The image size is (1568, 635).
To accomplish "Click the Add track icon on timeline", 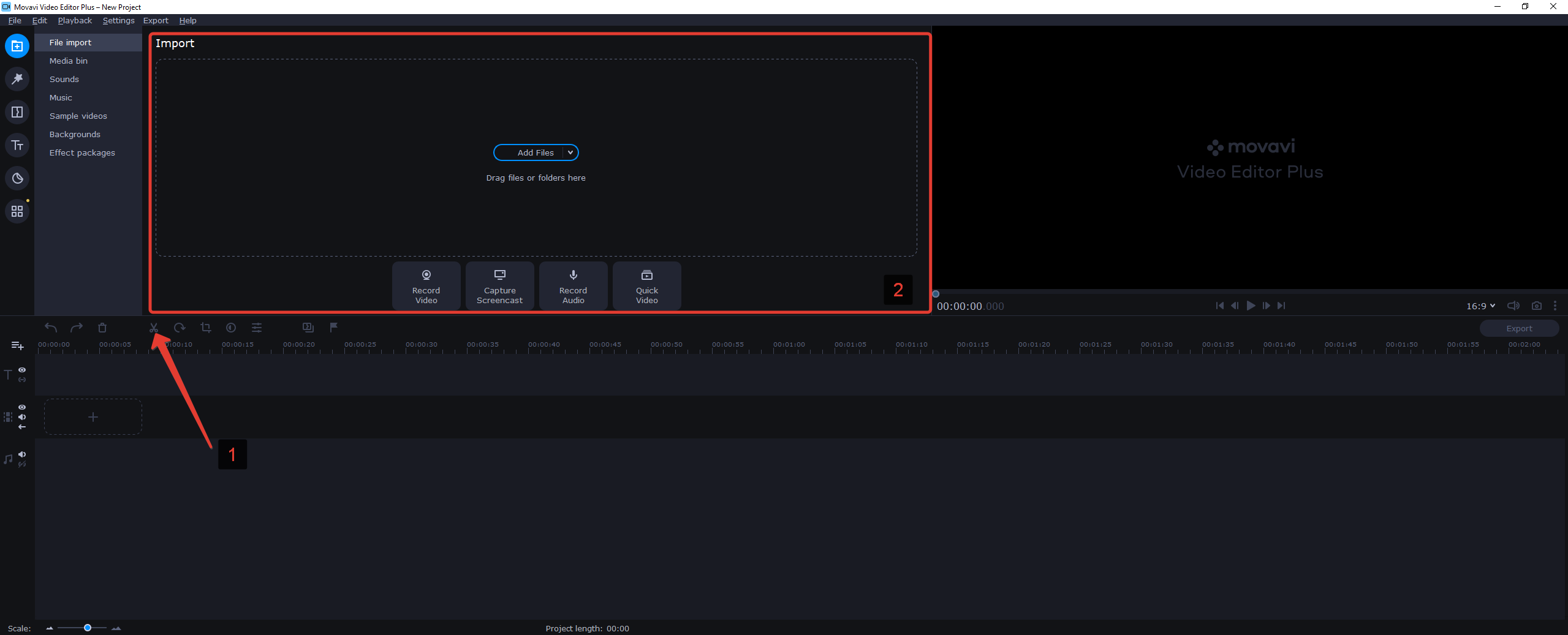I will coord(17,346).
